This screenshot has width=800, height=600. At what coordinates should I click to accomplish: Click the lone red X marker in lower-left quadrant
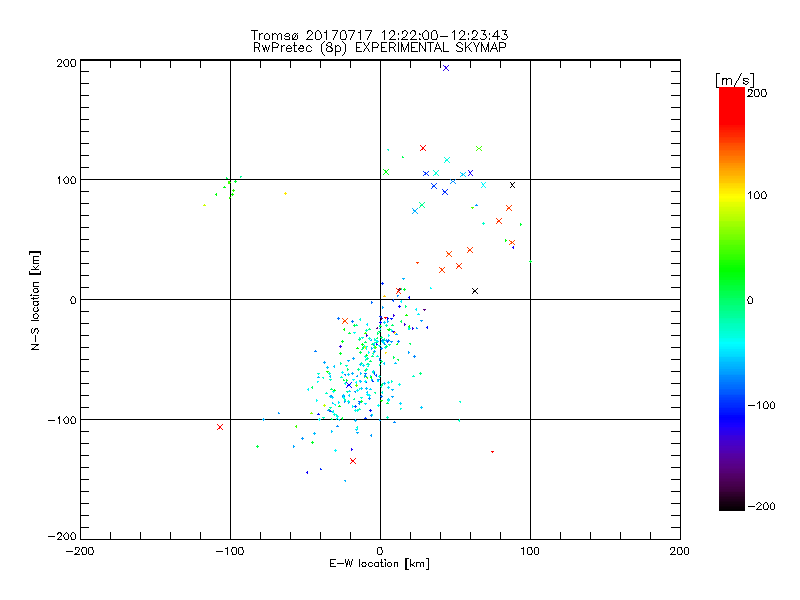[x=220, y=427]
